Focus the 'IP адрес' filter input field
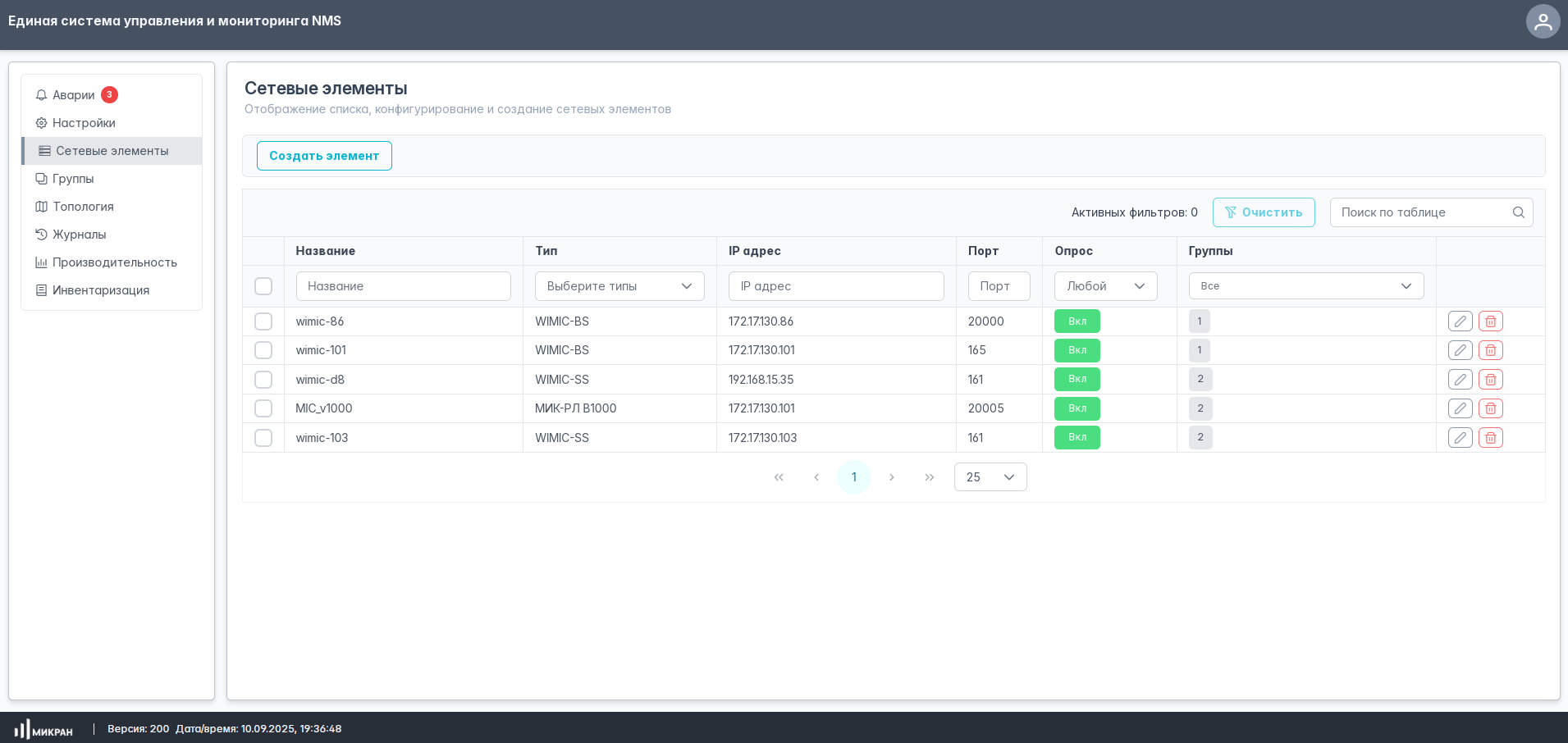1568x743 pixels. (835, 286)
